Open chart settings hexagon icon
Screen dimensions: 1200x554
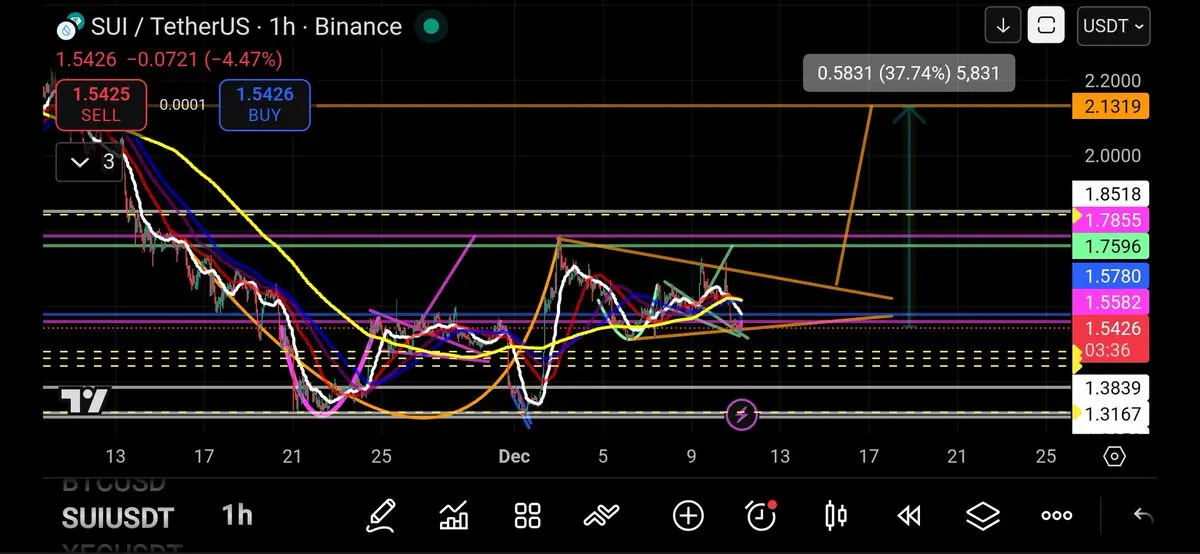point(1114,457)
